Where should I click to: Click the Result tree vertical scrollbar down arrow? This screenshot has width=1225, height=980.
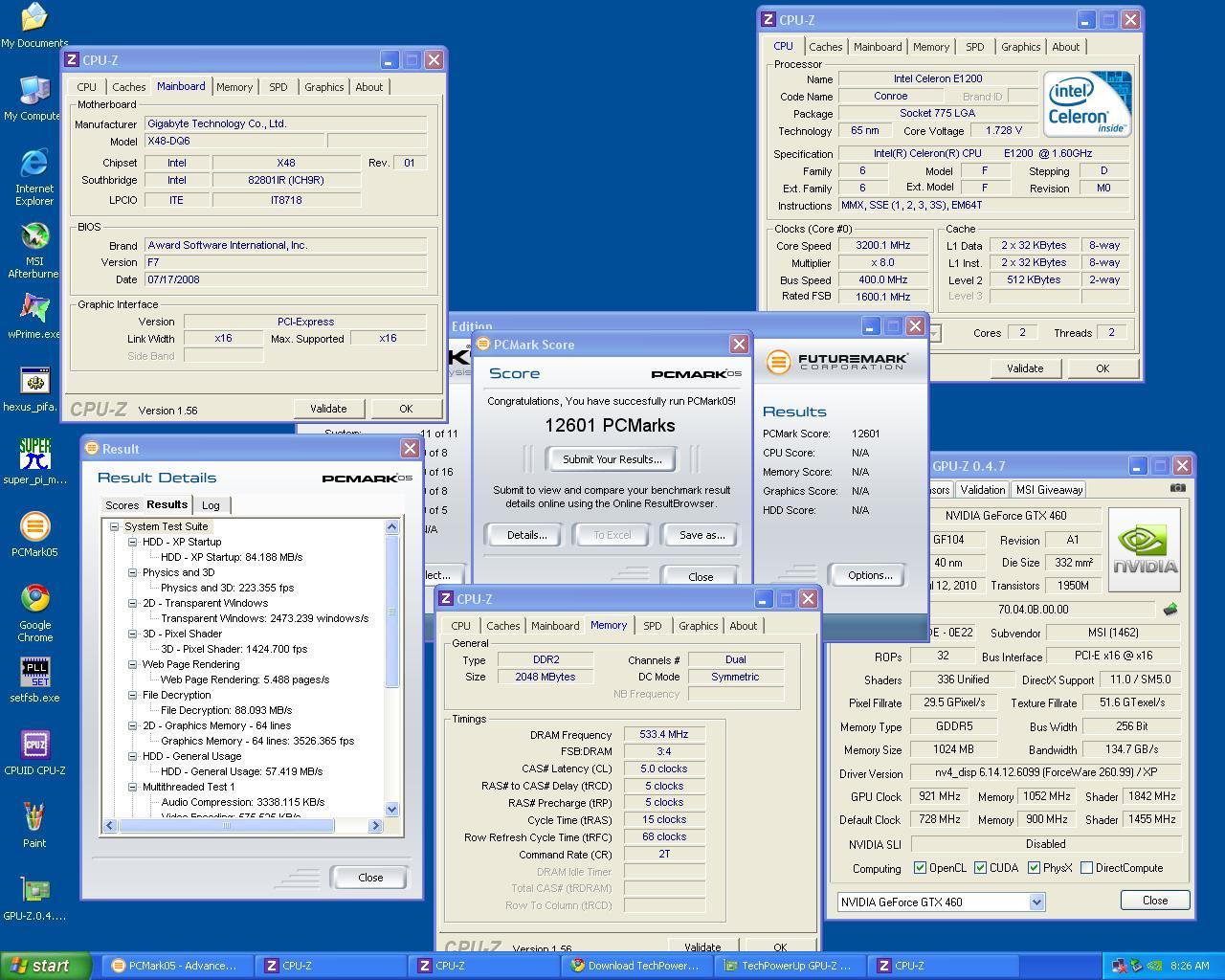click(x=391, y=810)
